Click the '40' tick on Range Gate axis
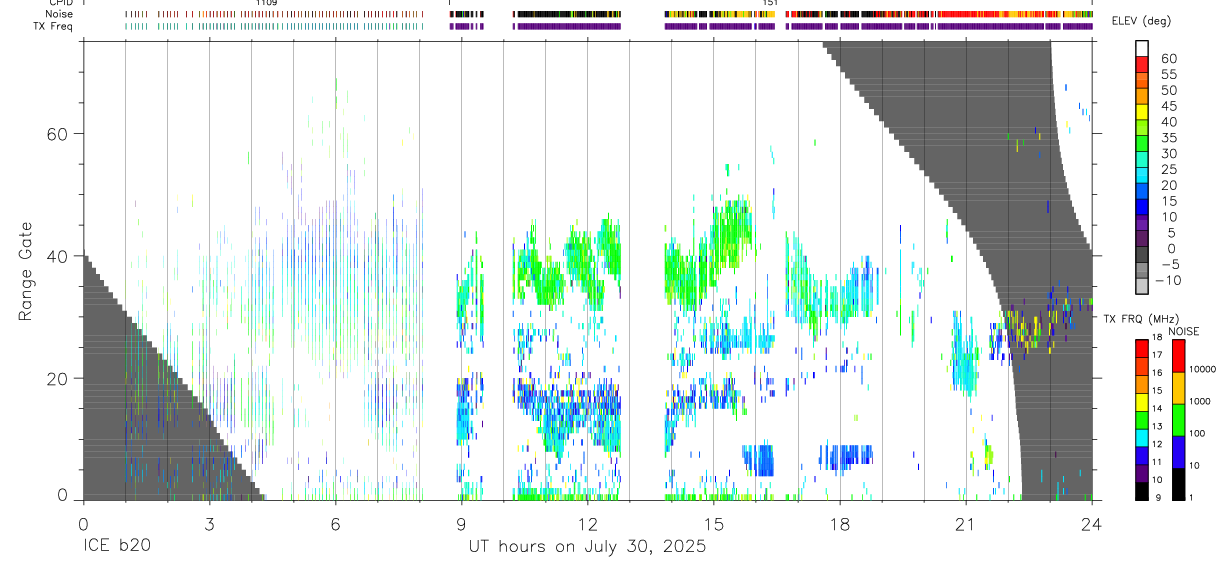The height and width of the screenshot is (567, 1228). coord(57,256)
